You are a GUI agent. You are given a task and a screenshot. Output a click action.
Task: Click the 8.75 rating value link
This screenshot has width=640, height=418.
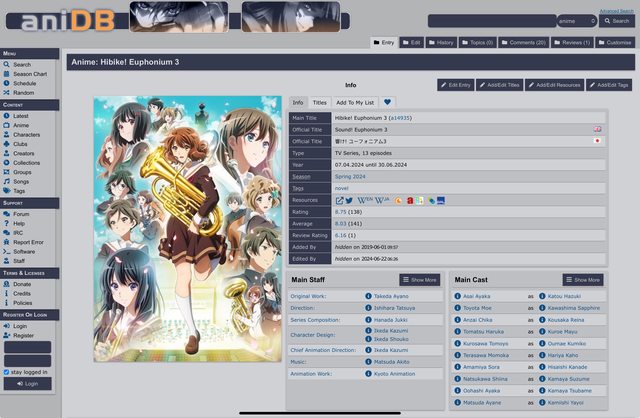coord(340,212)
